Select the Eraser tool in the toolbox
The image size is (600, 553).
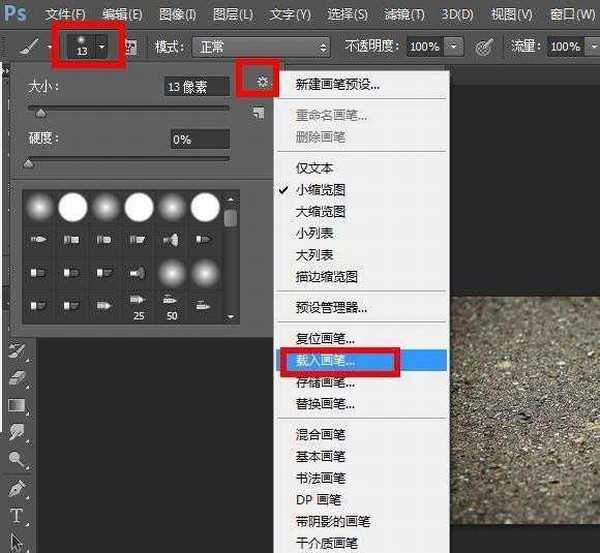17,378
